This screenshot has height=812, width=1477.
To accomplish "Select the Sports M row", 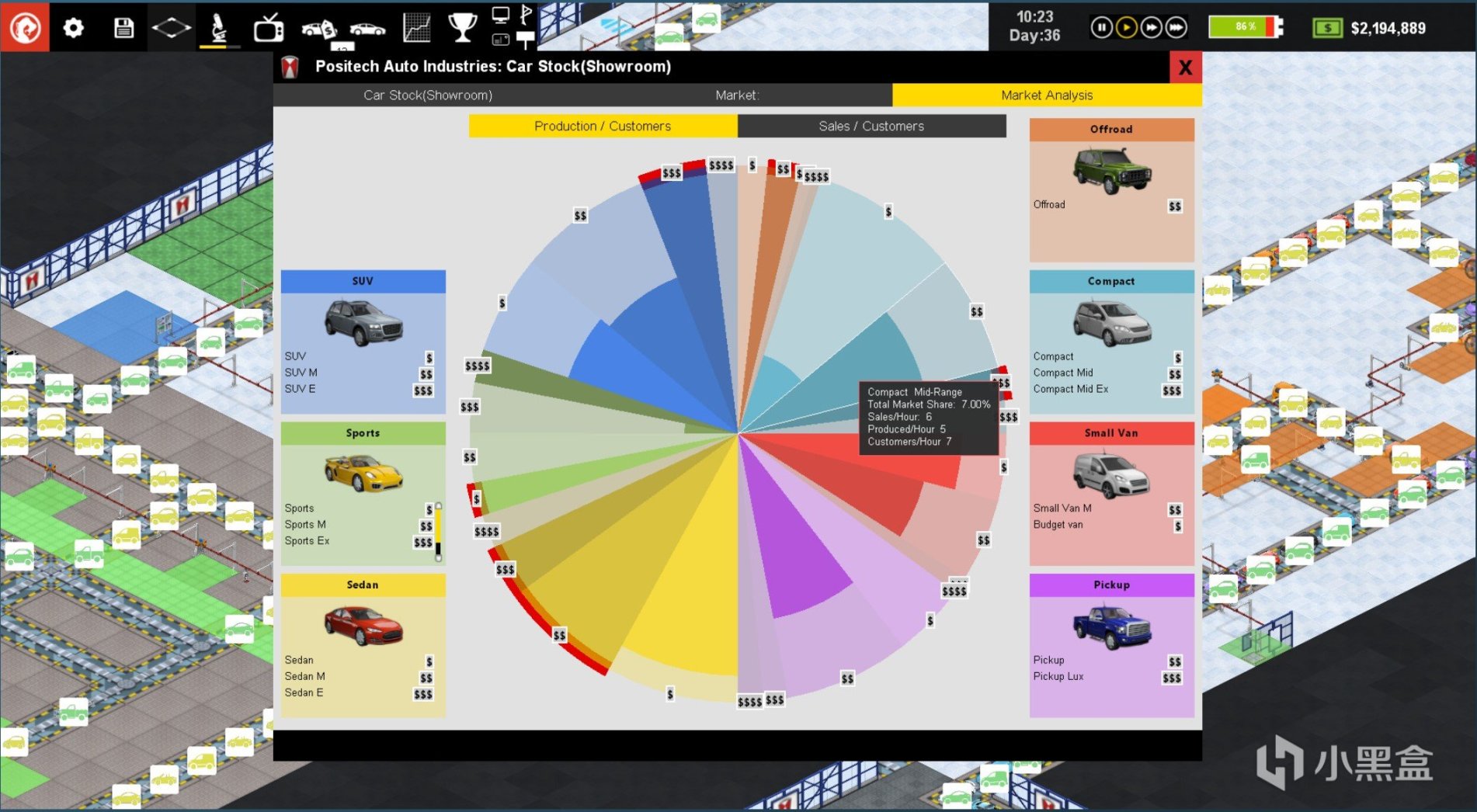I will pos(357,525).
